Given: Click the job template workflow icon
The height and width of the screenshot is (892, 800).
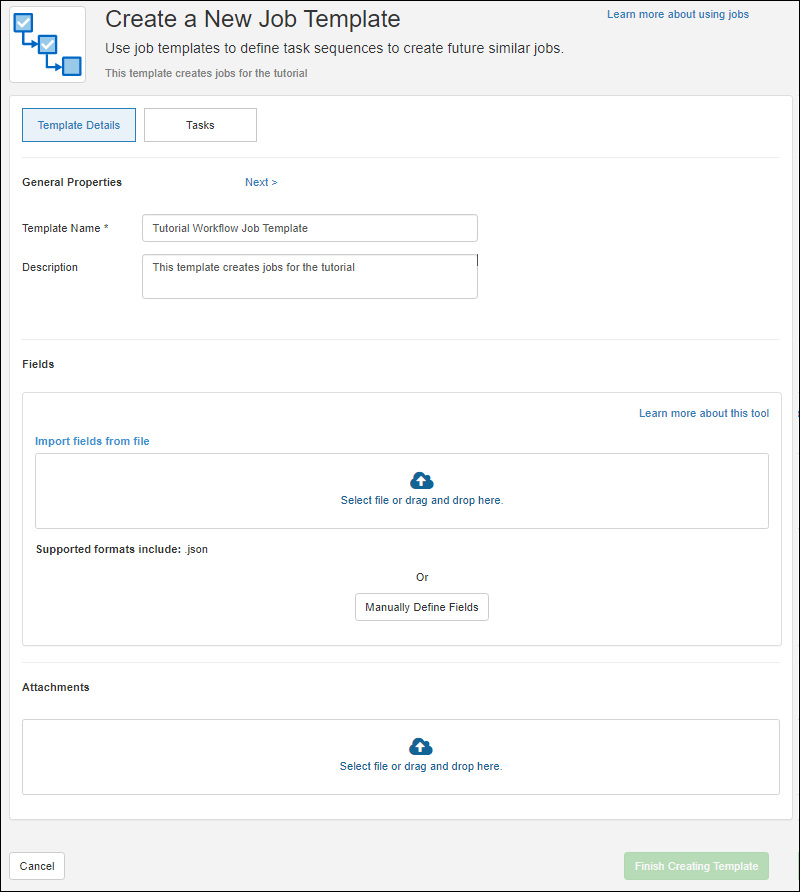Looking at the screenshot, I should point(47,45).
